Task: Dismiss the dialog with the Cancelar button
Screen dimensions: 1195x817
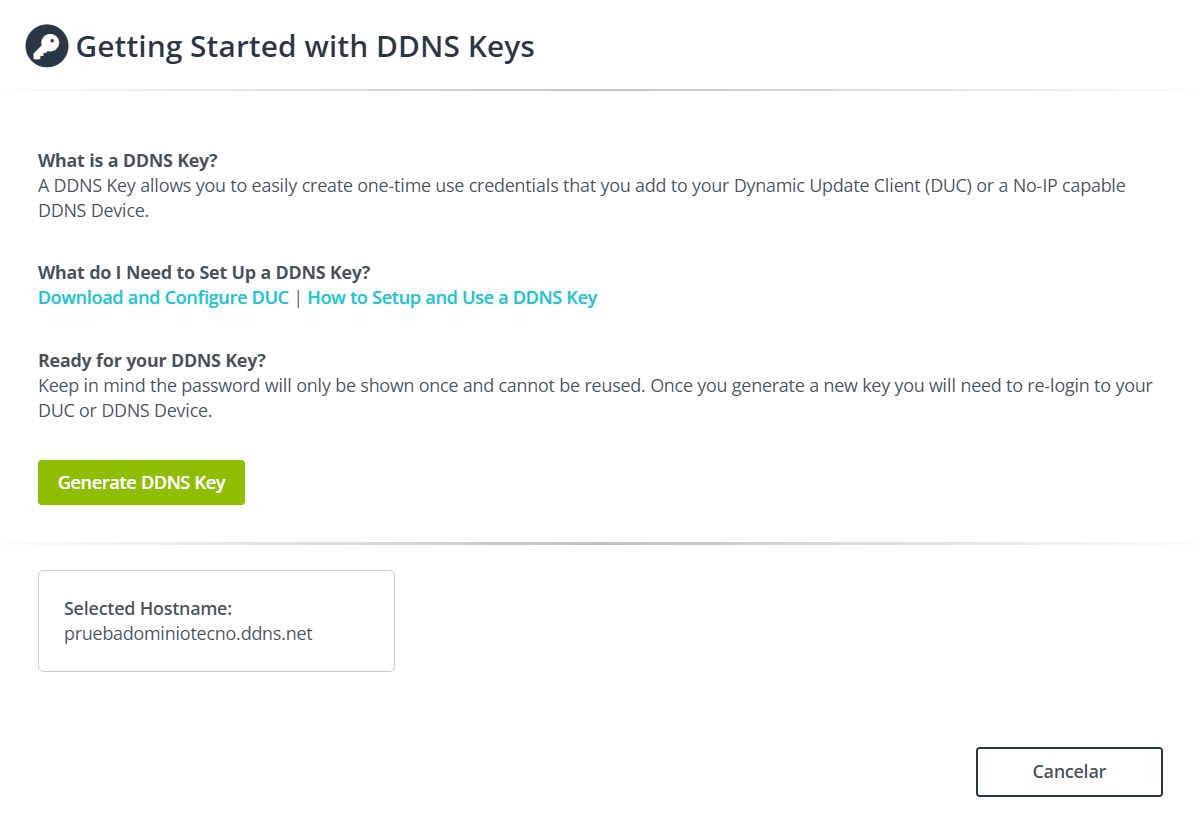Action: click(1068, 771)
